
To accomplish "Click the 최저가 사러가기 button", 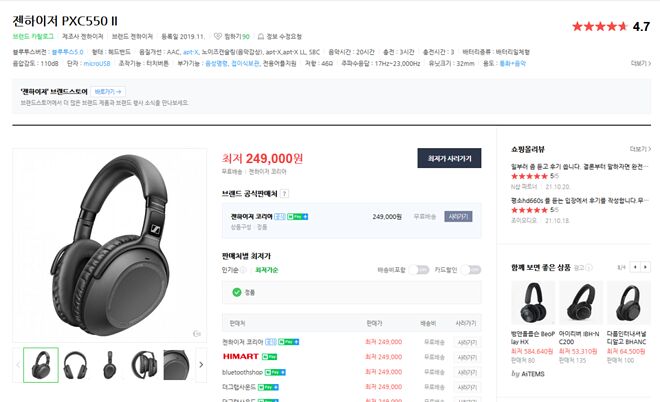I will [x=449, y=158].
